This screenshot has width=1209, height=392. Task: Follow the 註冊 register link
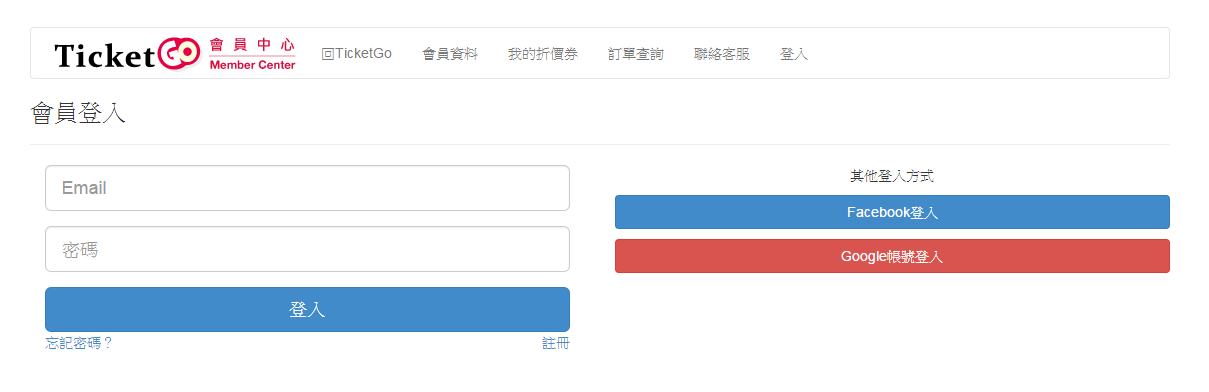[x=556, y=343]
